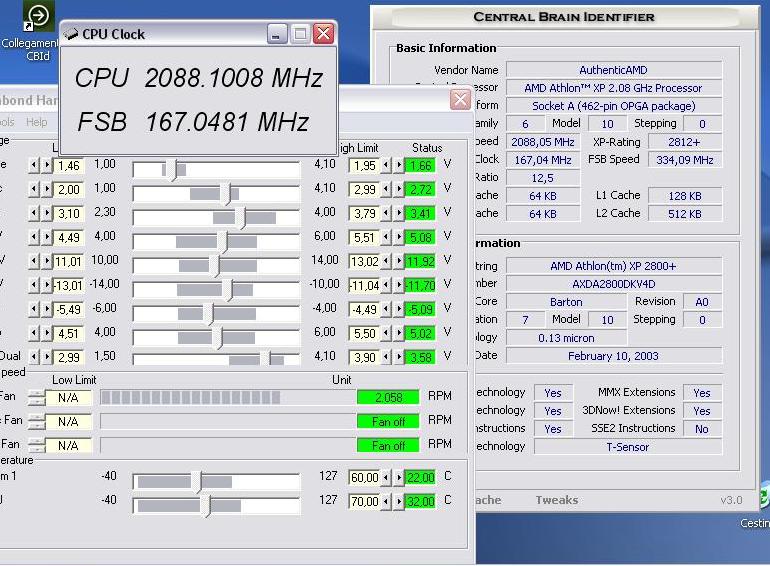Click the decrease arrow right of the 3,79 high limit
This screenshot has height=566, width=770.
pos(386,214)
